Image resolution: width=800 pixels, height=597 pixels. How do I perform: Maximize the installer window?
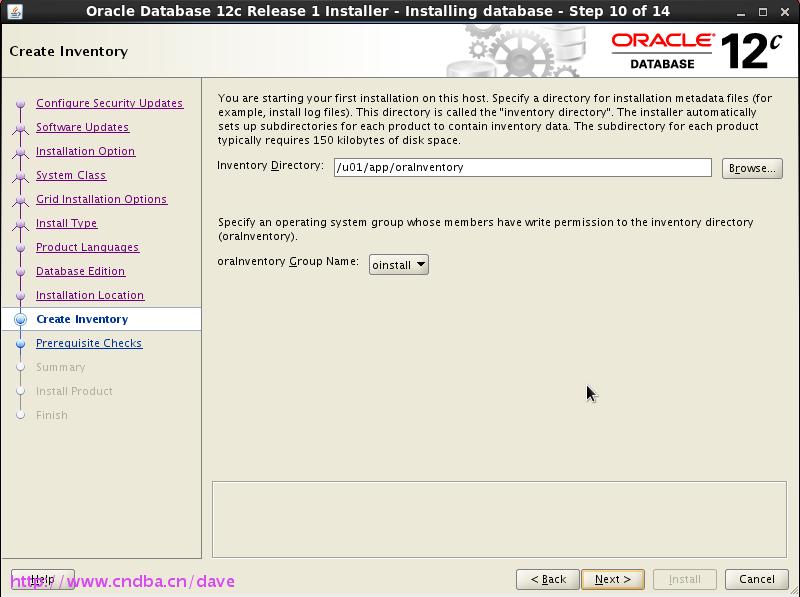pyautogui.click(x=763, y=12)
